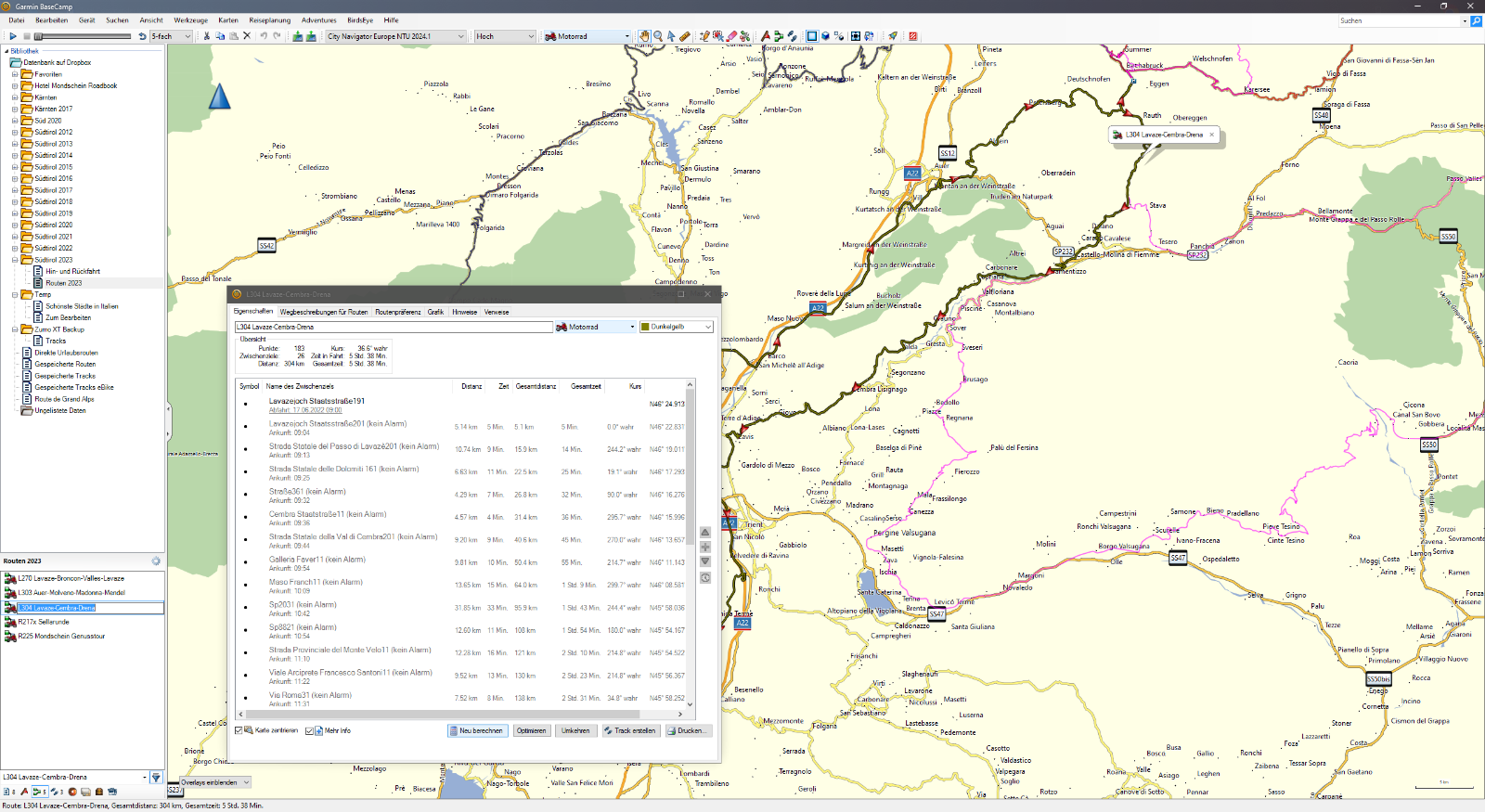Image resolution: width=1485 pixels, height=812 pixels.
Task: Cut with the scissors icon
Action: tap(207, 36)
